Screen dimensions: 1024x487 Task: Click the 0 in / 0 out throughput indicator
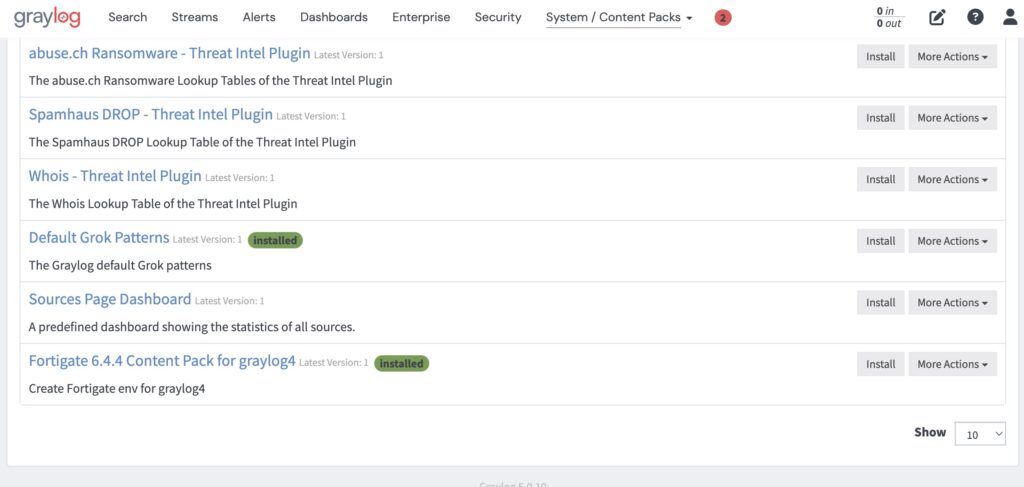coord(889,18)
